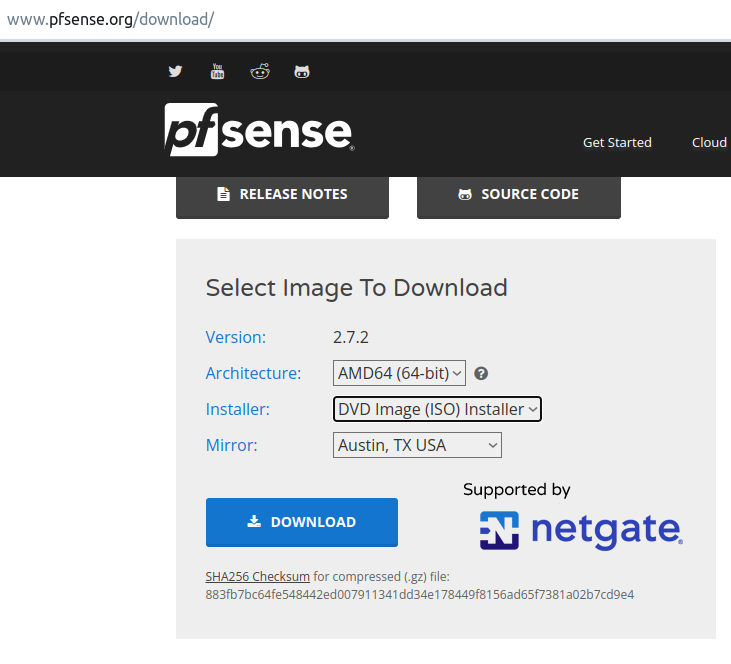Click the download arrow icon on Download button
Viewport: 731px width, 664px height.
pyautogui.click(x=254, y=522)
